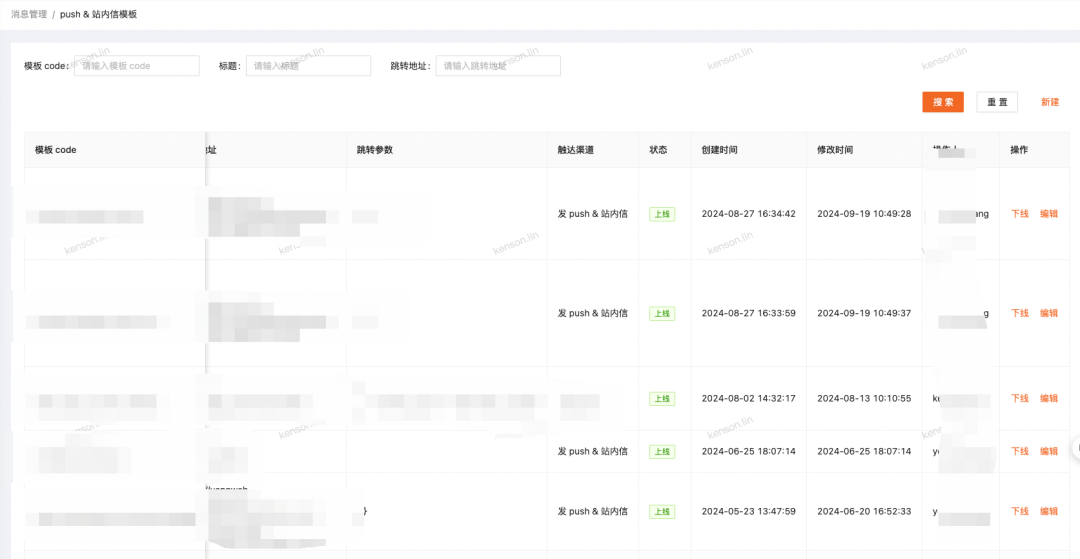This screenshot has width=1080, height=559.
Task: Click modified time 2024-08-13 10:10:55
Action: (x=864, y=399)
